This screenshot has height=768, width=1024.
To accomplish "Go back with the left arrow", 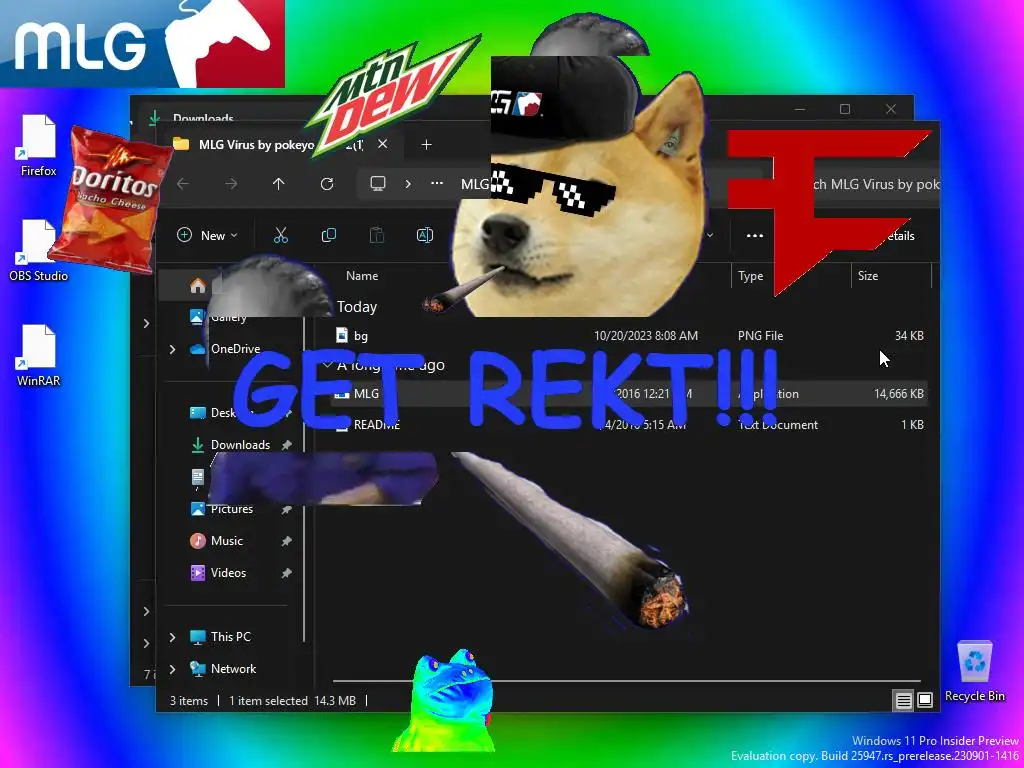I will coord(184,184).
